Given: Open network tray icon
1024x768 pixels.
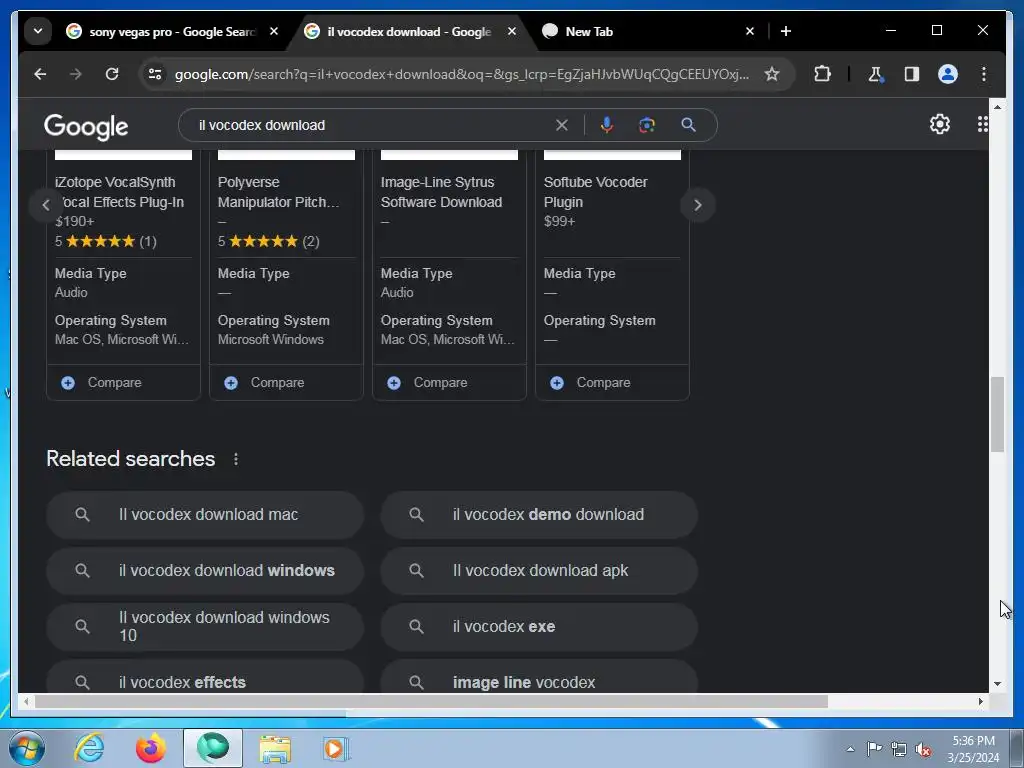Looking at the screenshot, I should 899,749.
